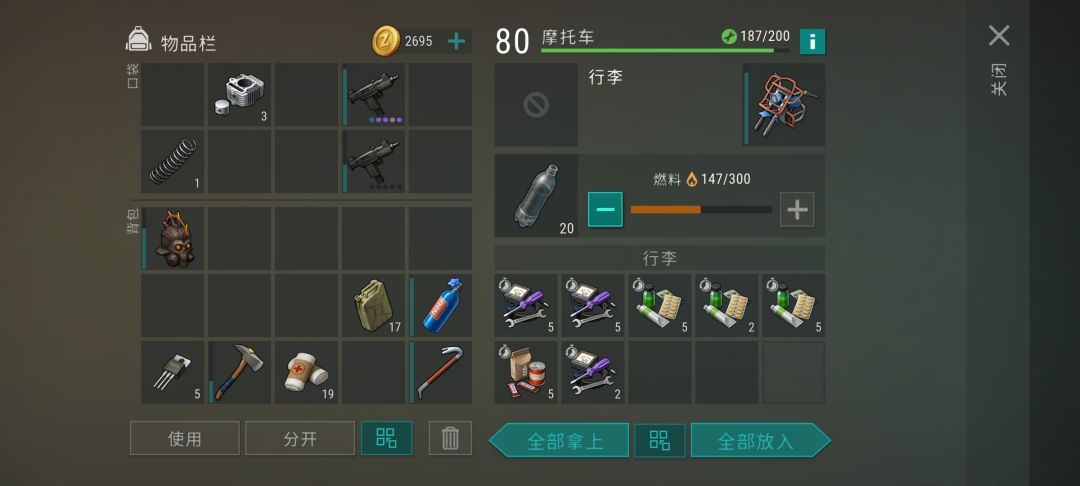Add coins with the plus icon
This screenshot has width=1080, height=486.
[x=456, y=41]
